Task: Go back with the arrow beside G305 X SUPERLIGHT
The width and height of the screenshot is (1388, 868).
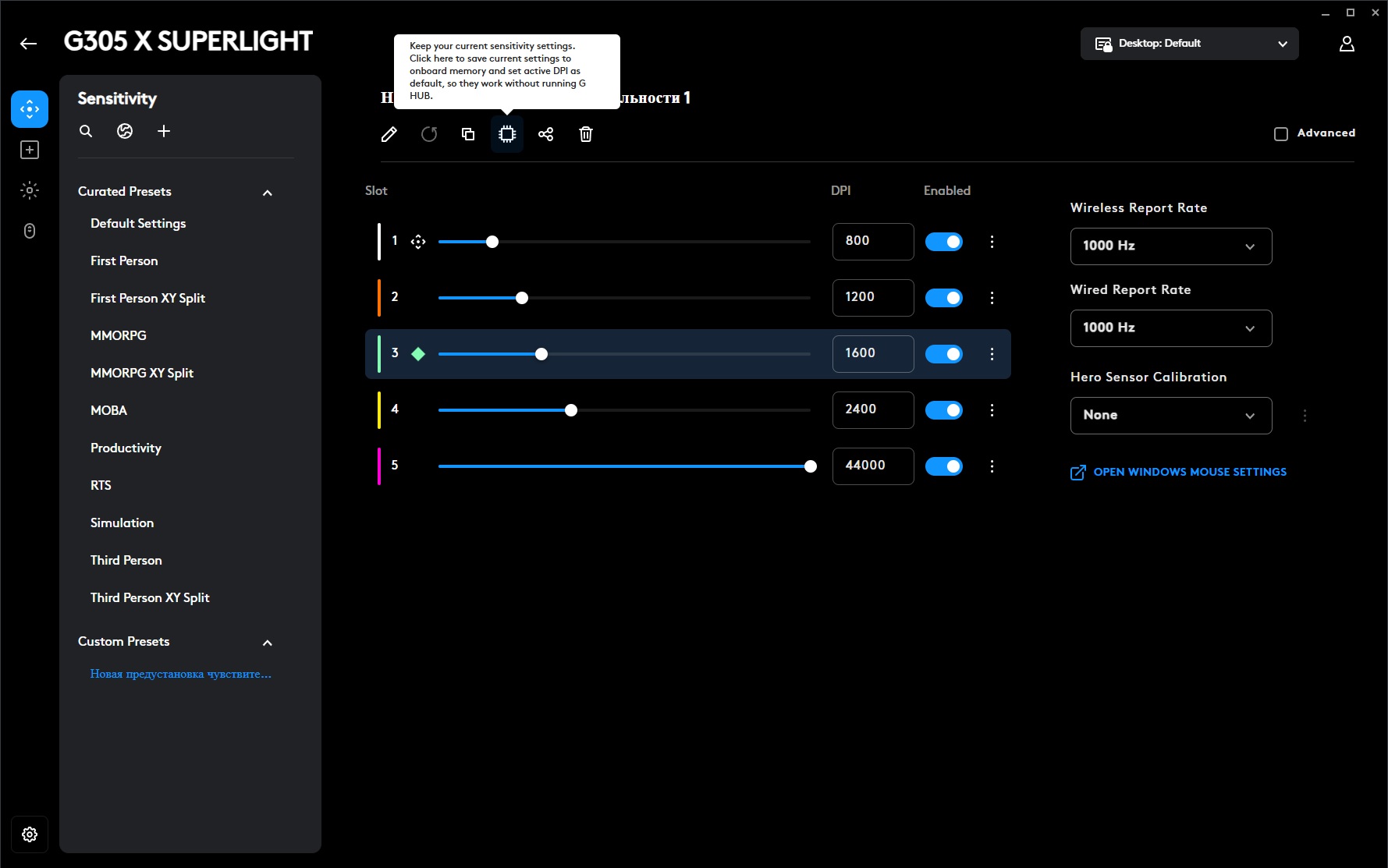Action: pyautogui.click(x=29, y=44)
